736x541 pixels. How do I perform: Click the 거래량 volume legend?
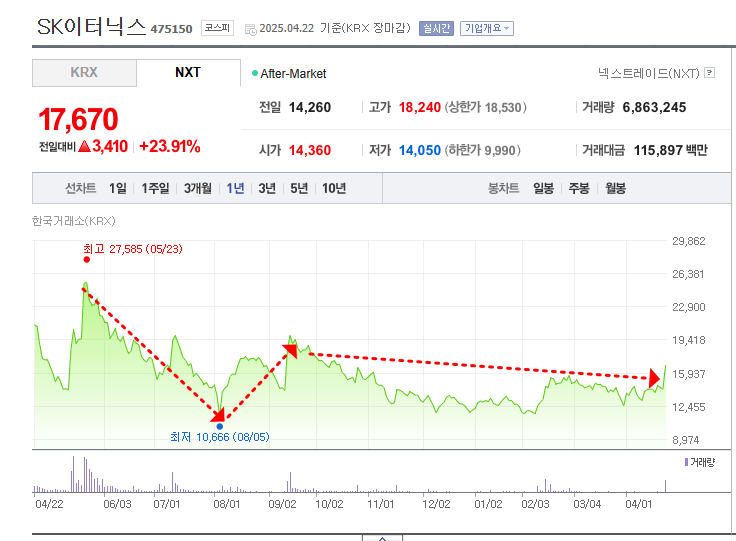pos(700,463)
